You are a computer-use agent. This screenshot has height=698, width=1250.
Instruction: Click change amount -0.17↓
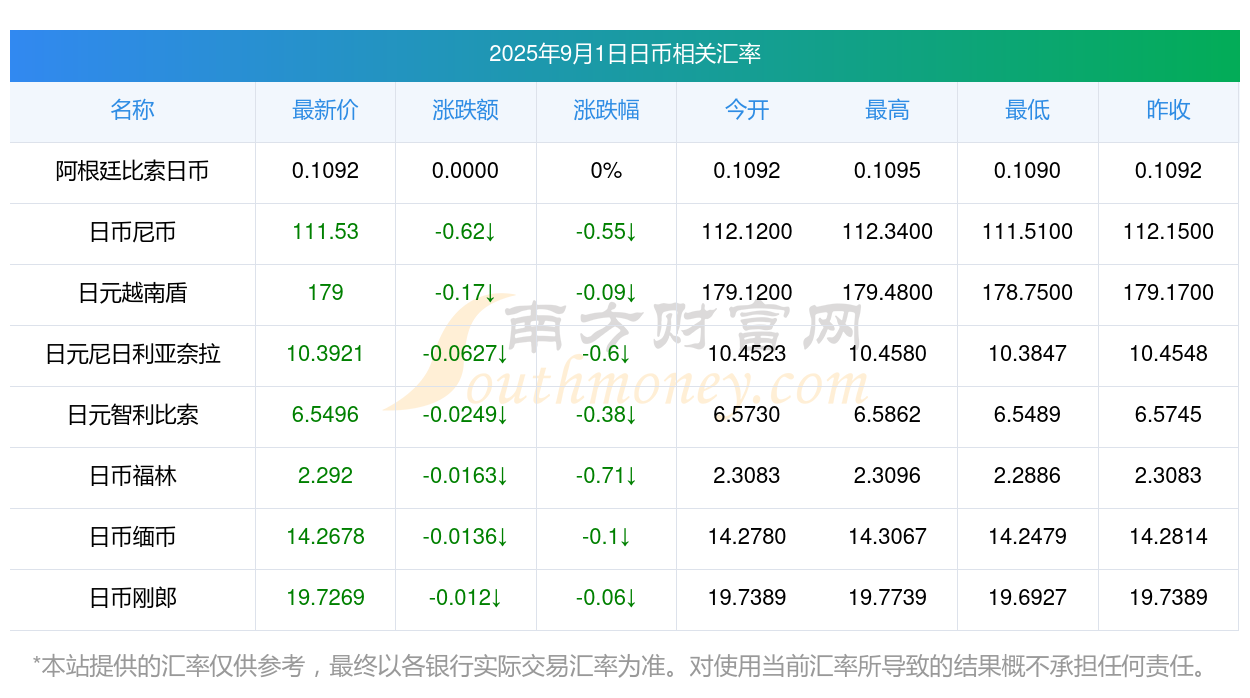pyautogui.click(x=466, y=293)
